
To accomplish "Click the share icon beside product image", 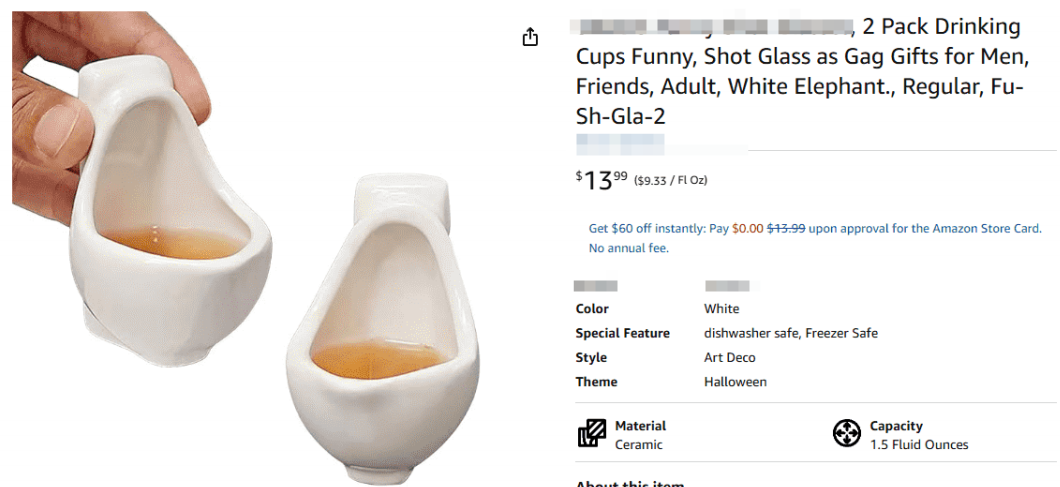I will (x=530, y=37).
